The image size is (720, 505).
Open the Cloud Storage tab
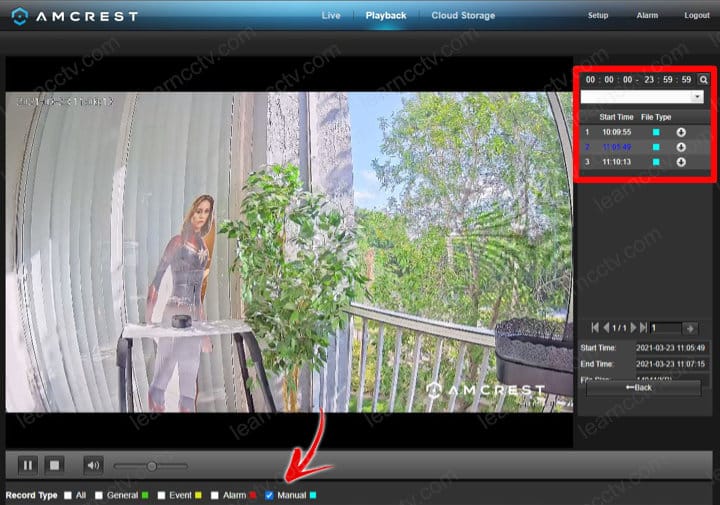tap(463, 16)
